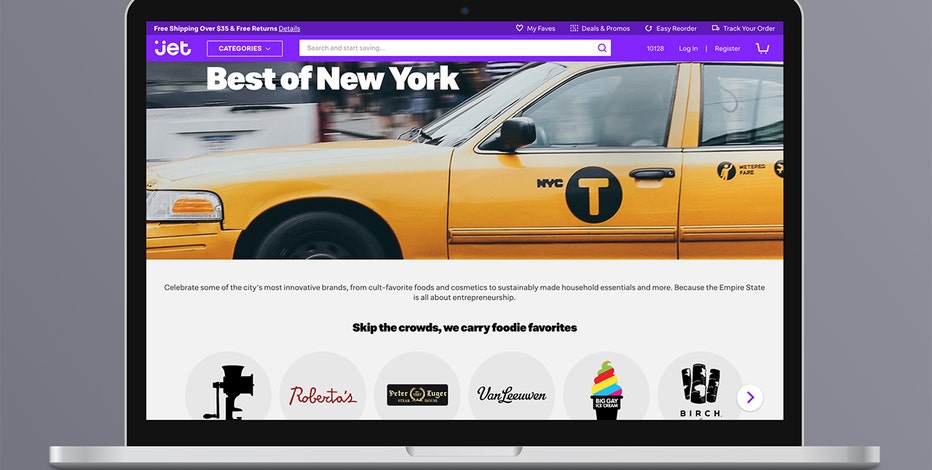
Task: Select the Roberta's brand logo
Action: pos(323,387)
